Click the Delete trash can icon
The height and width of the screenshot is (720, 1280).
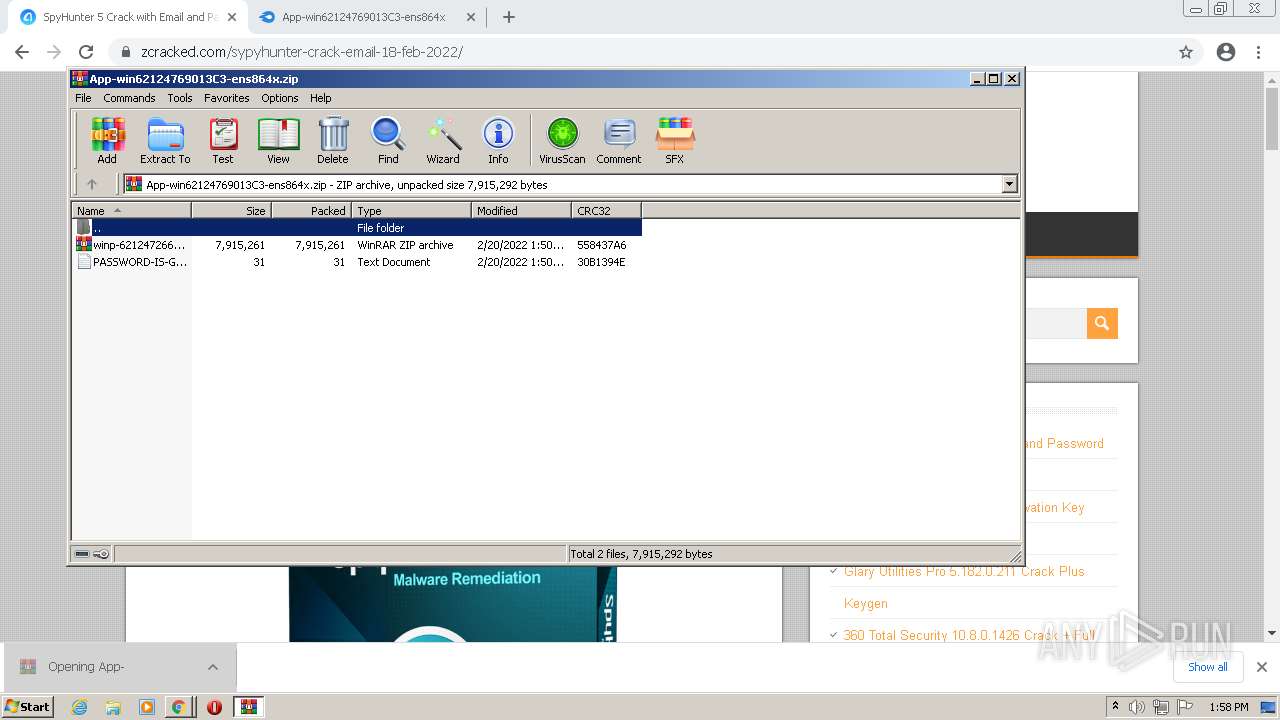coord(333,140)
